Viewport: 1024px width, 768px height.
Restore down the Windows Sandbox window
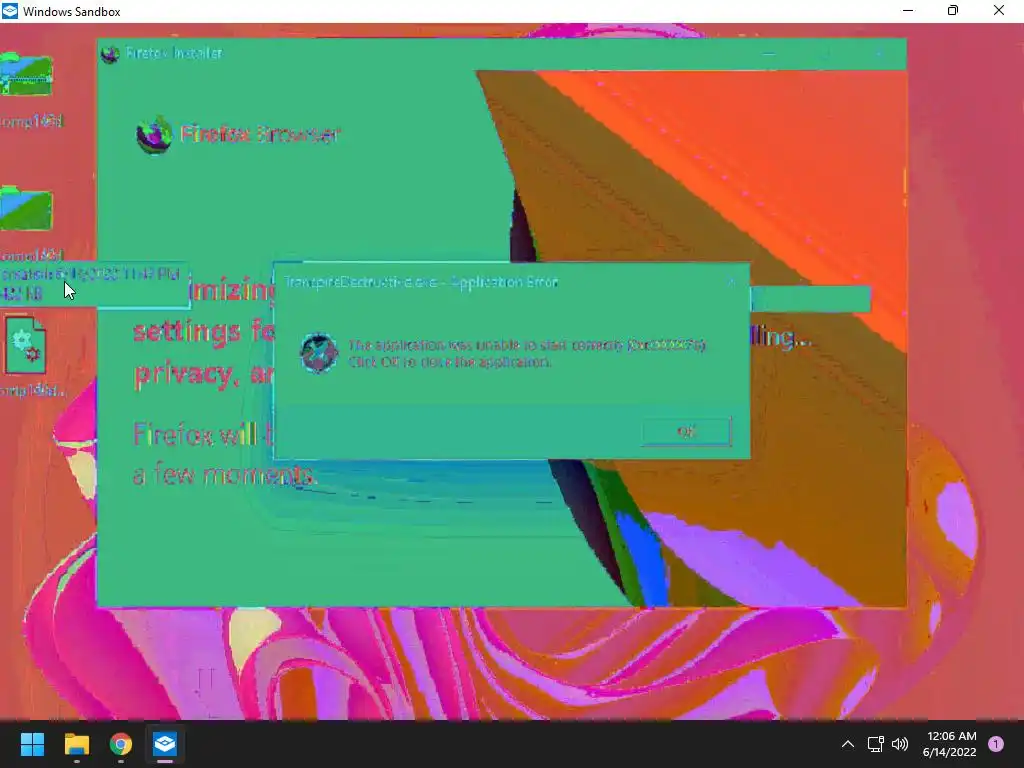click(953, 10)
